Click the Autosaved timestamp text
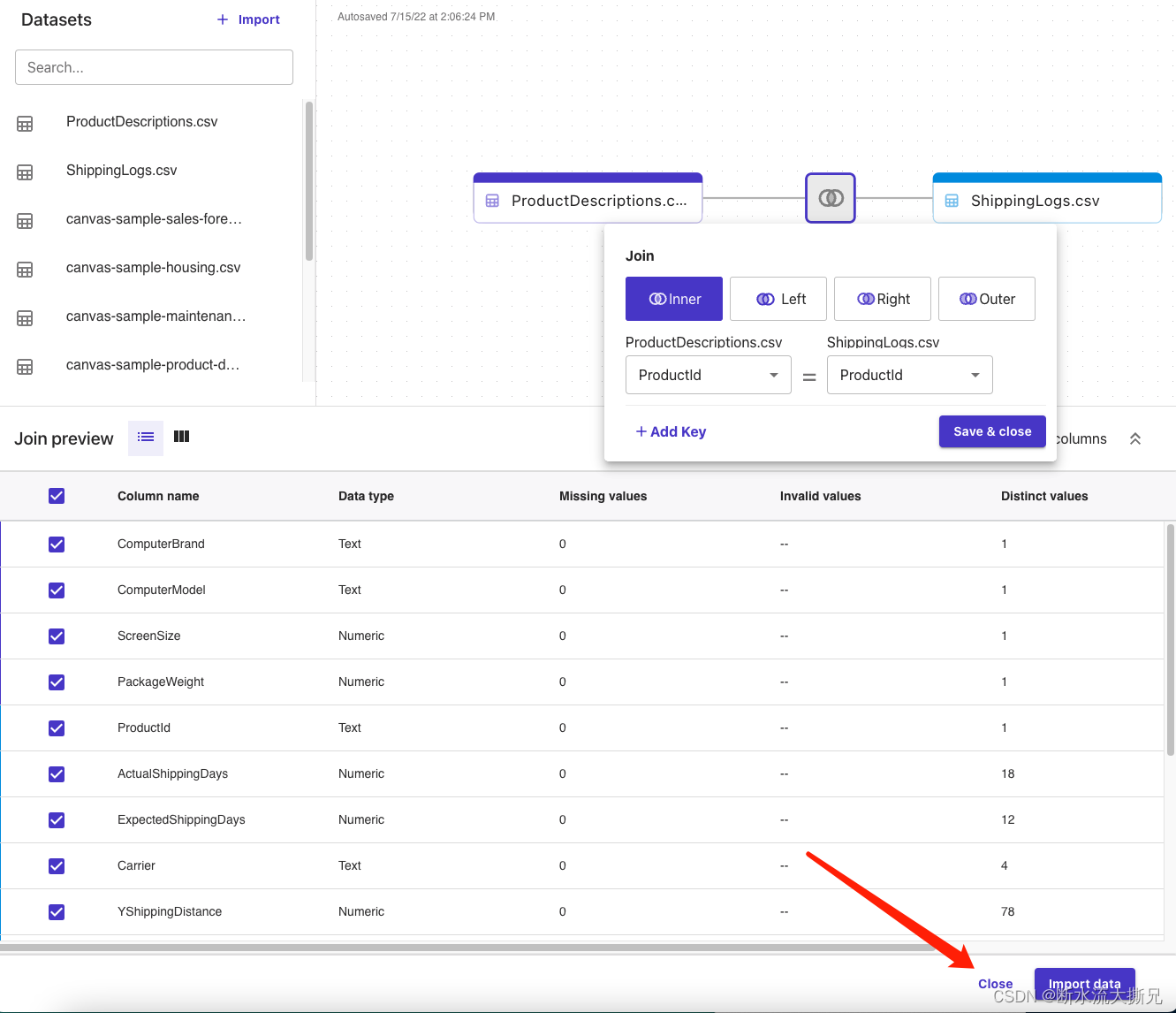Screen dimensions: 1176x1013 [x=416, y=17]
